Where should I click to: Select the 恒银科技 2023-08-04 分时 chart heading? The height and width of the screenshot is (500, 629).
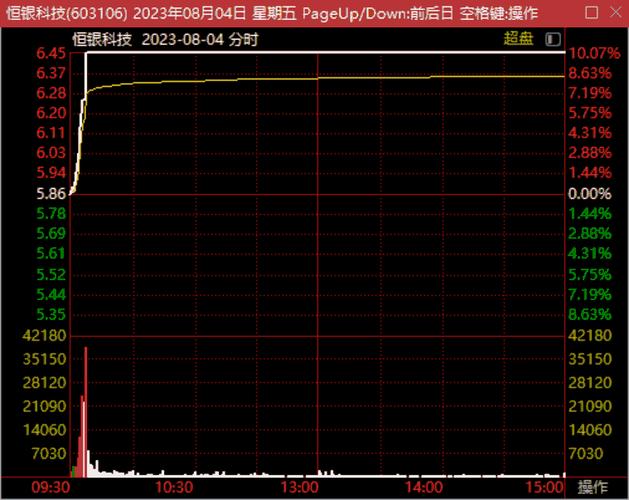(x=165, y=40)
